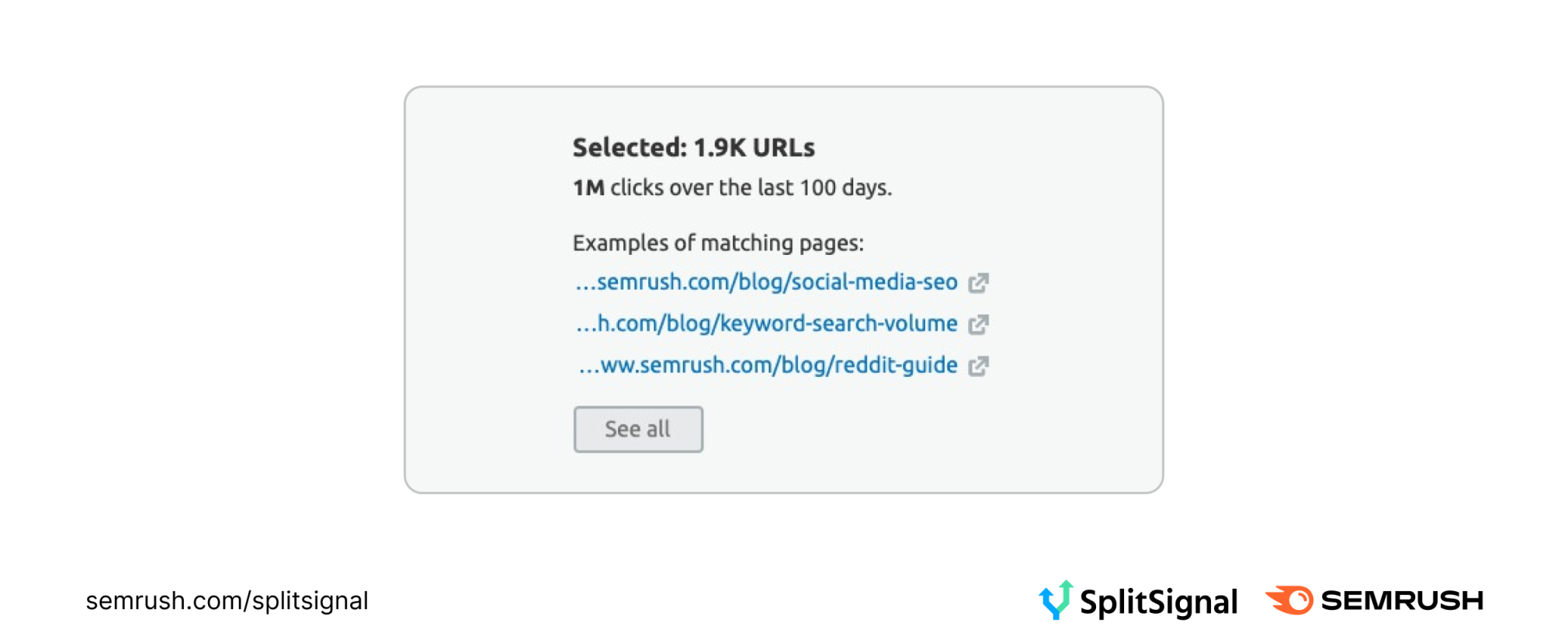Click the external link icon beside reddit-guide

pyautogui.click(x=980, y=365)
